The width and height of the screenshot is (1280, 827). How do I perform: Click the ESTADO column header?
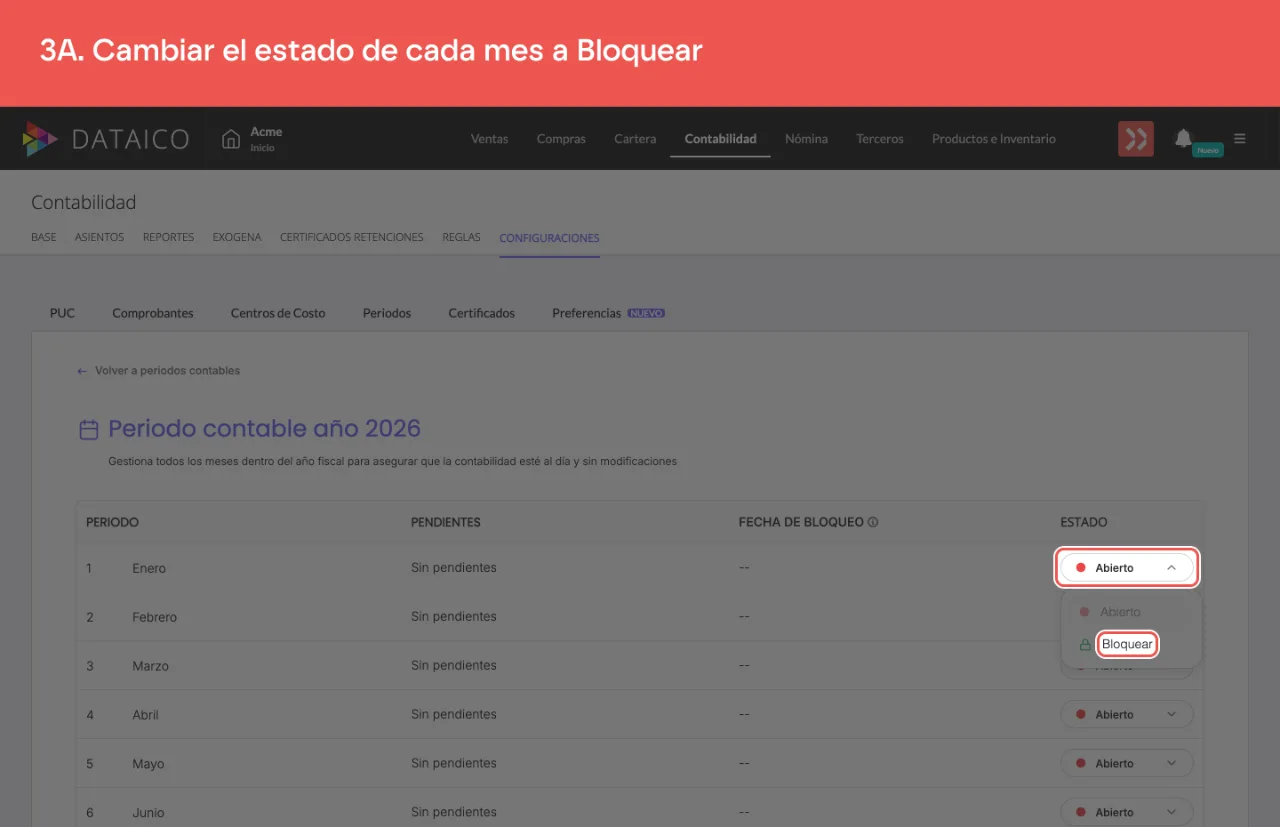pyautogui.click(x=1084, y=522)
